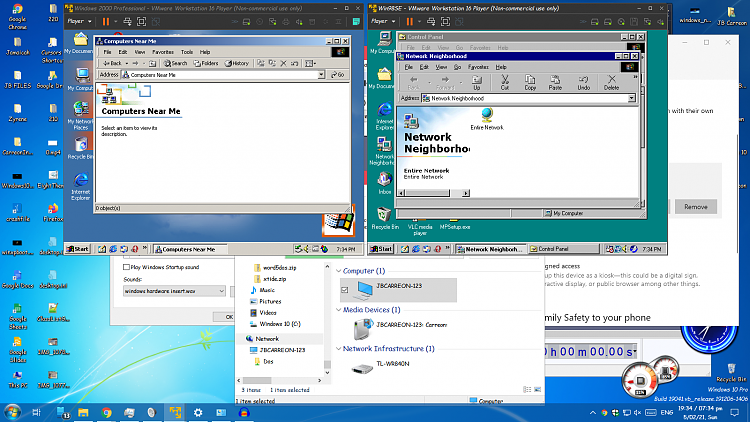
Task: Click Copy in Network Neighborhood toolbar
Action: tap(530, 82)
